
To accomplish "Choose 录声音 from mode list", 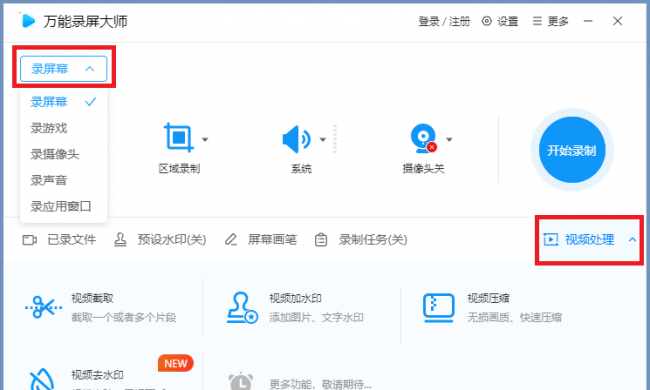I will (49, 180).
